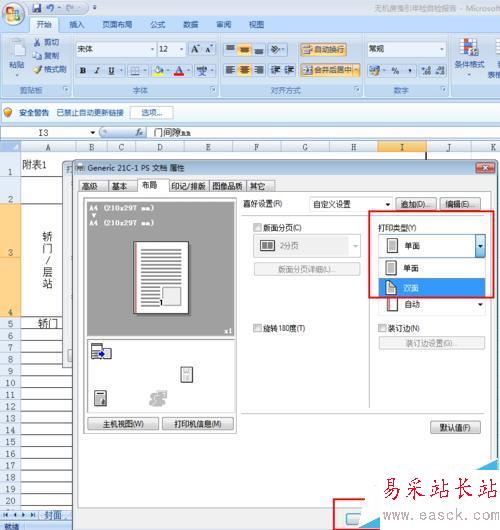Open the Insert ribbon tab
This screenshot has height=530, width=500.
pos(76,24)
